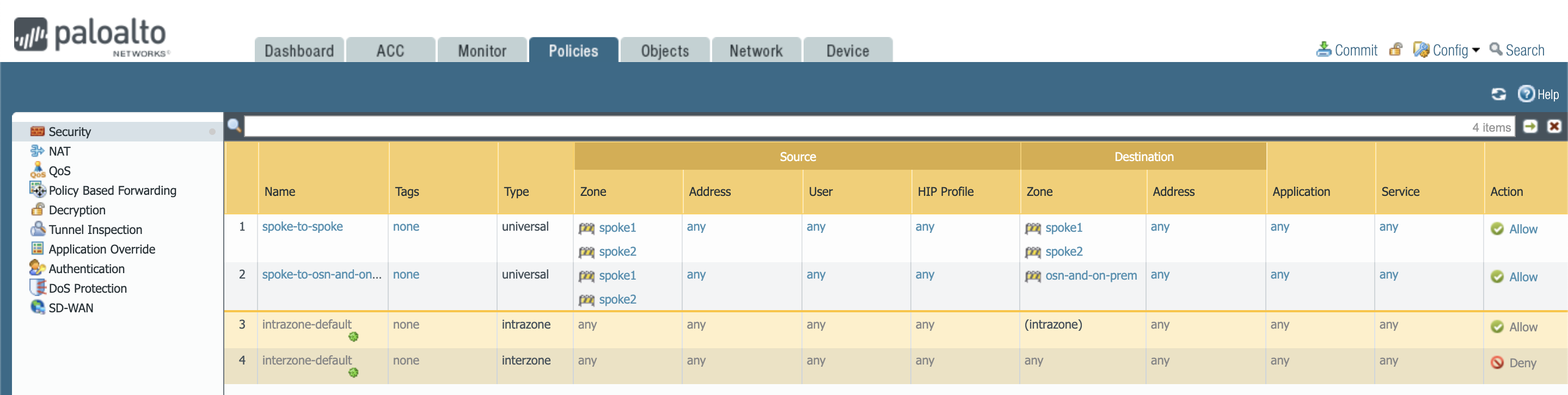The image size is (1568, 395).
Task: Click the Search link in the header
Action: pos(1523,51)
